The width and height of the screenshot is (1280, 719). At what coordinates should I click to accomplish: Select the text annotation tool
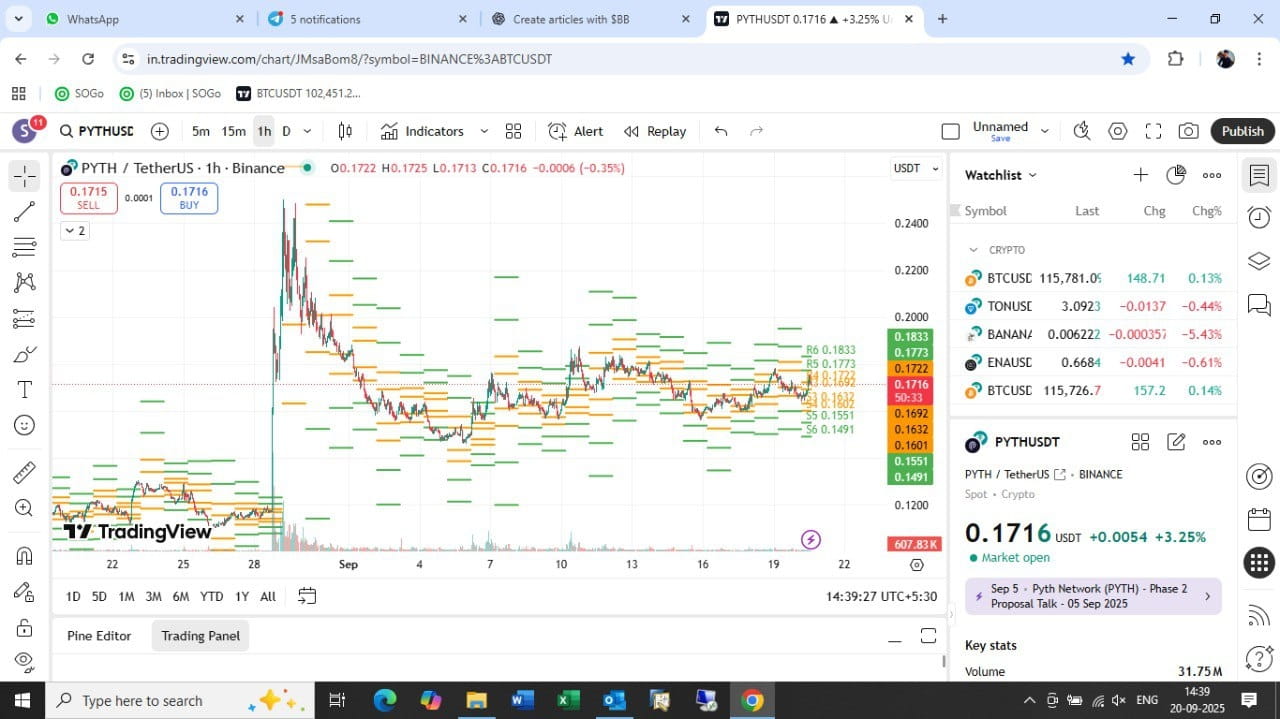click(25, 390)
